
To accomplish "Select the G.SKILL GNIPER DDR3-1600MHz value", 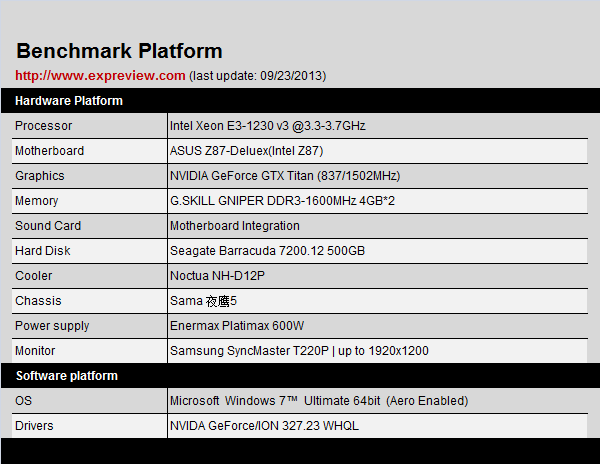I will point(282,201).
